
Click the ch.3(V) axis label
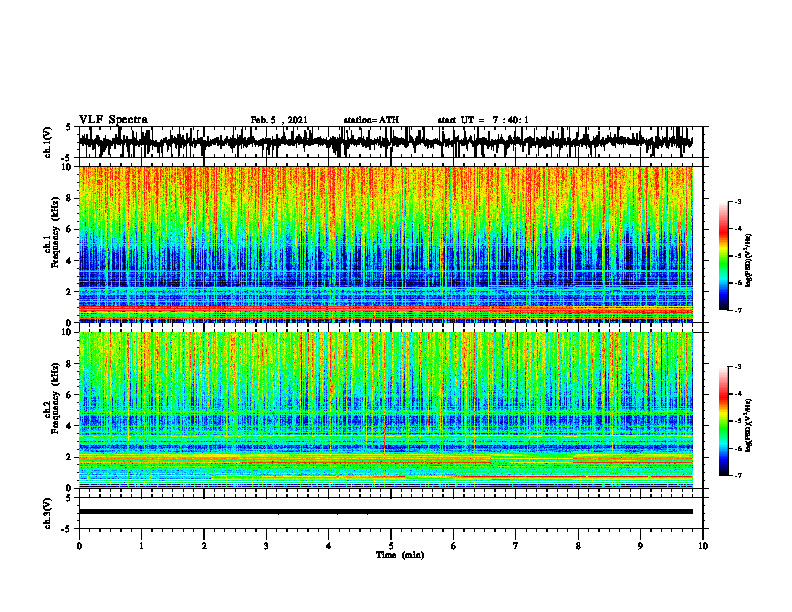click(48, 513)
